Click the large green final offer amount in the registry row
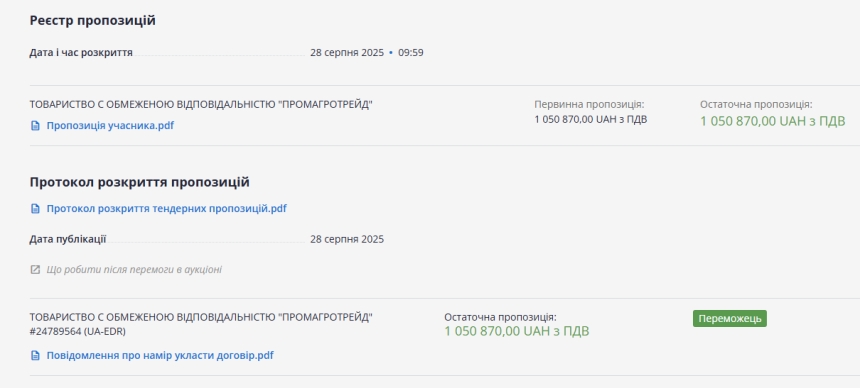860x388 pixels. pos(773,121)
